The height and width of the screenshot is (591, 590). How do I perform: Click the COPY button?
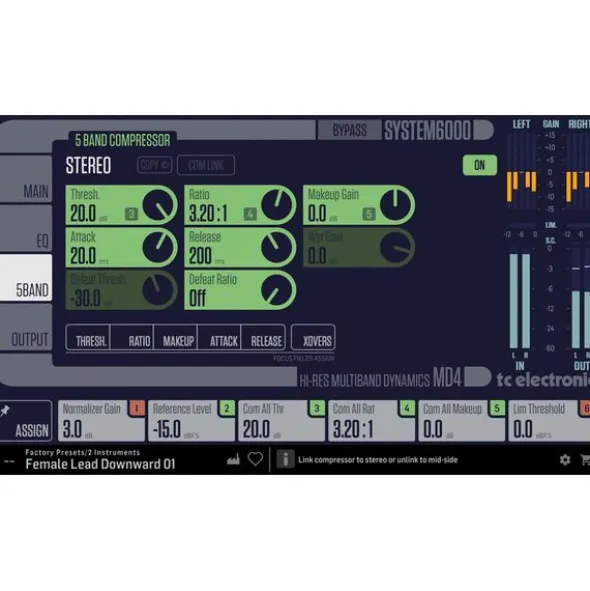155,165
